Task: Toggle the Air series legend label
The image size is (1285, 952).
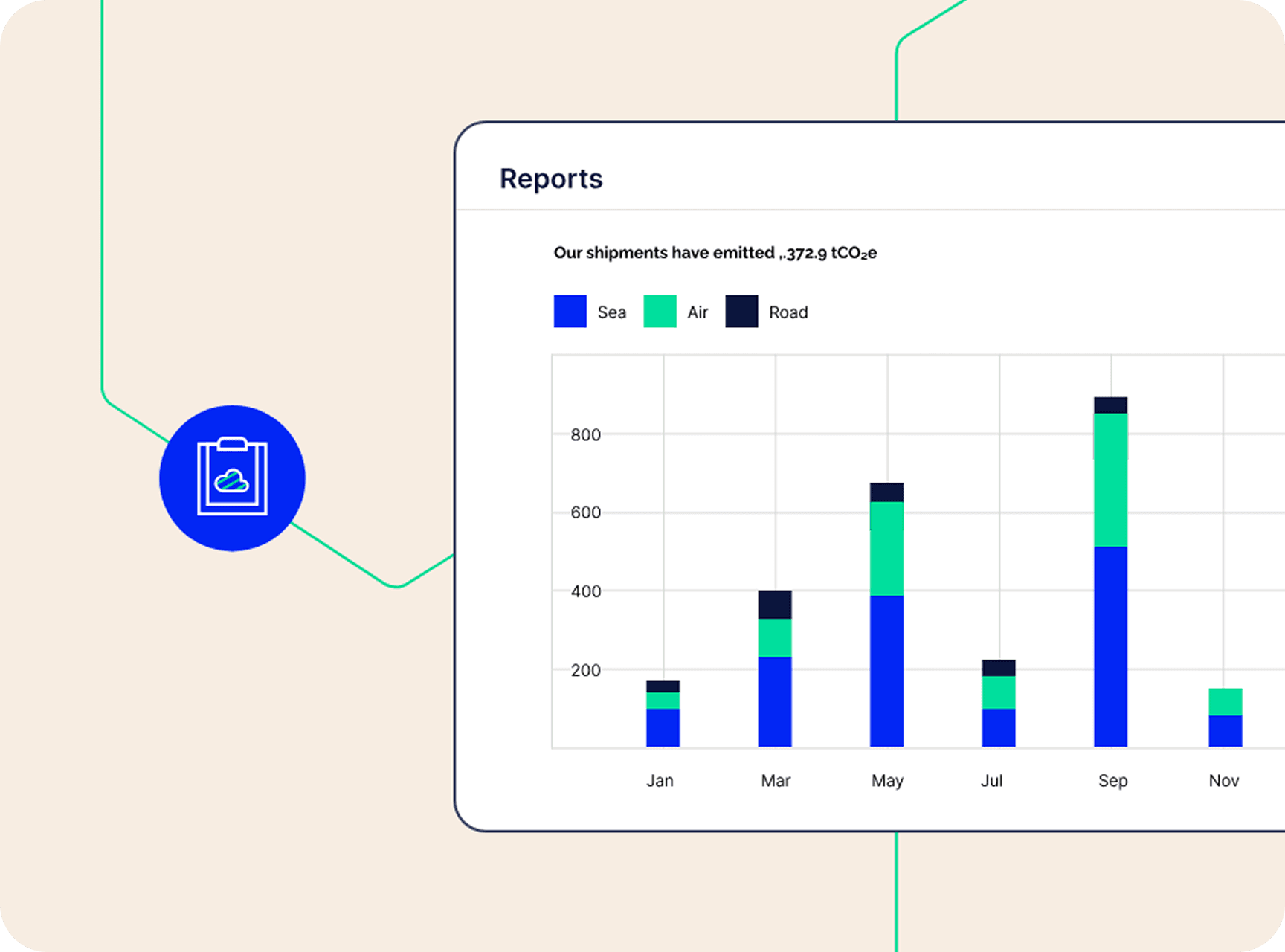Action: pos(698,312)
